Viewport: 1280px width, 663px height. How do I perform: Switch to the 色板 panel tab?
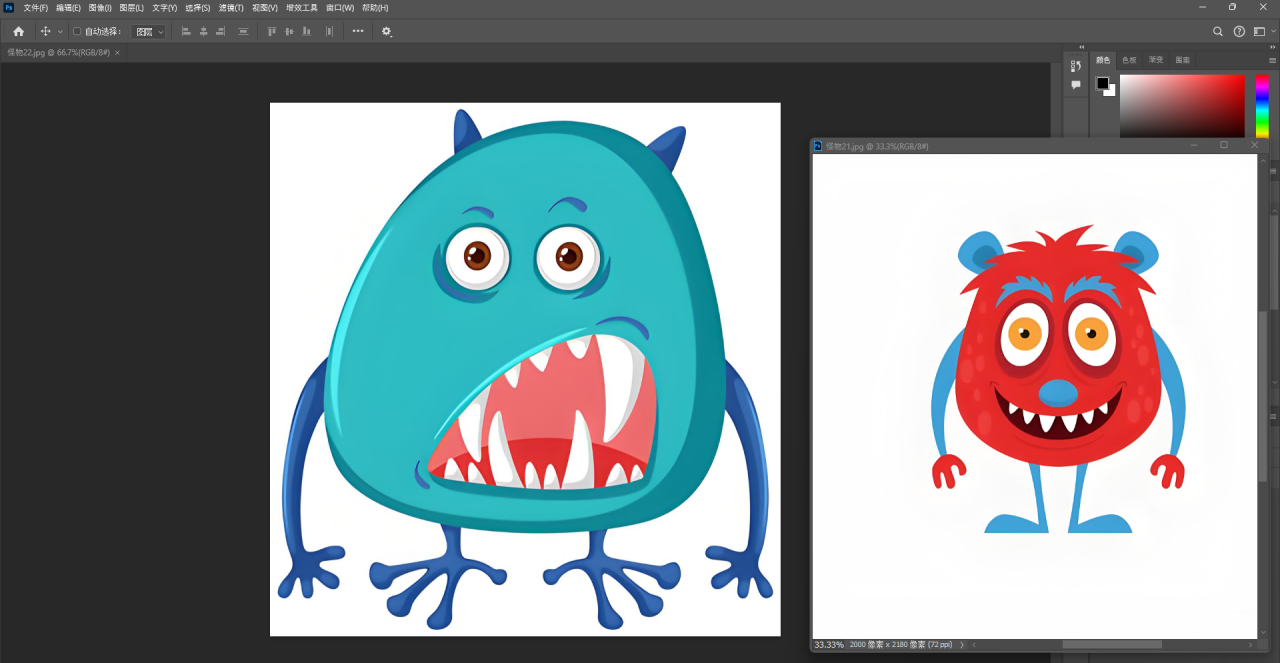[x=1129, y=60]
